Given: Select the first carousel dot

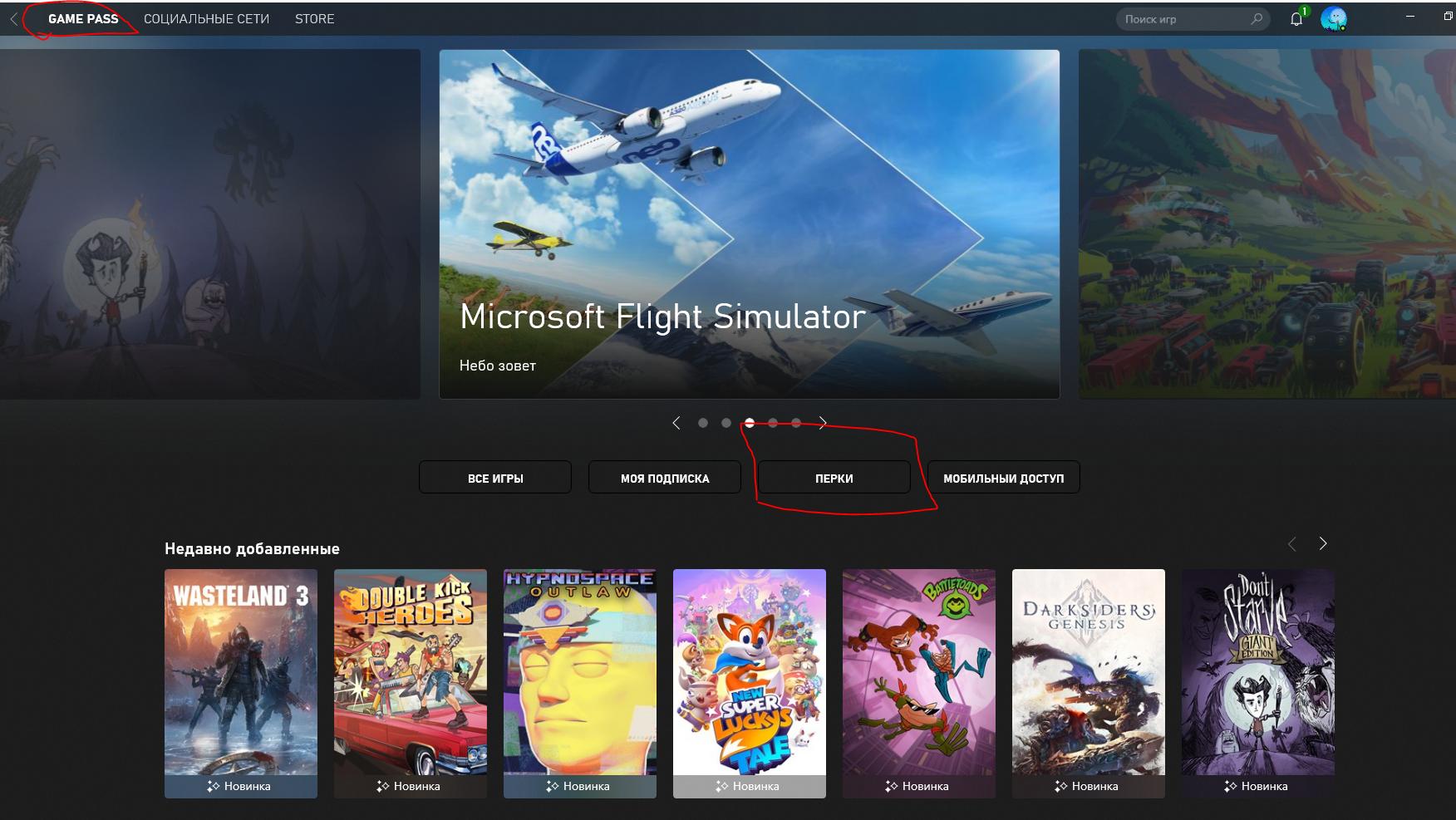Looking at the screenshot, I should 703,423.
